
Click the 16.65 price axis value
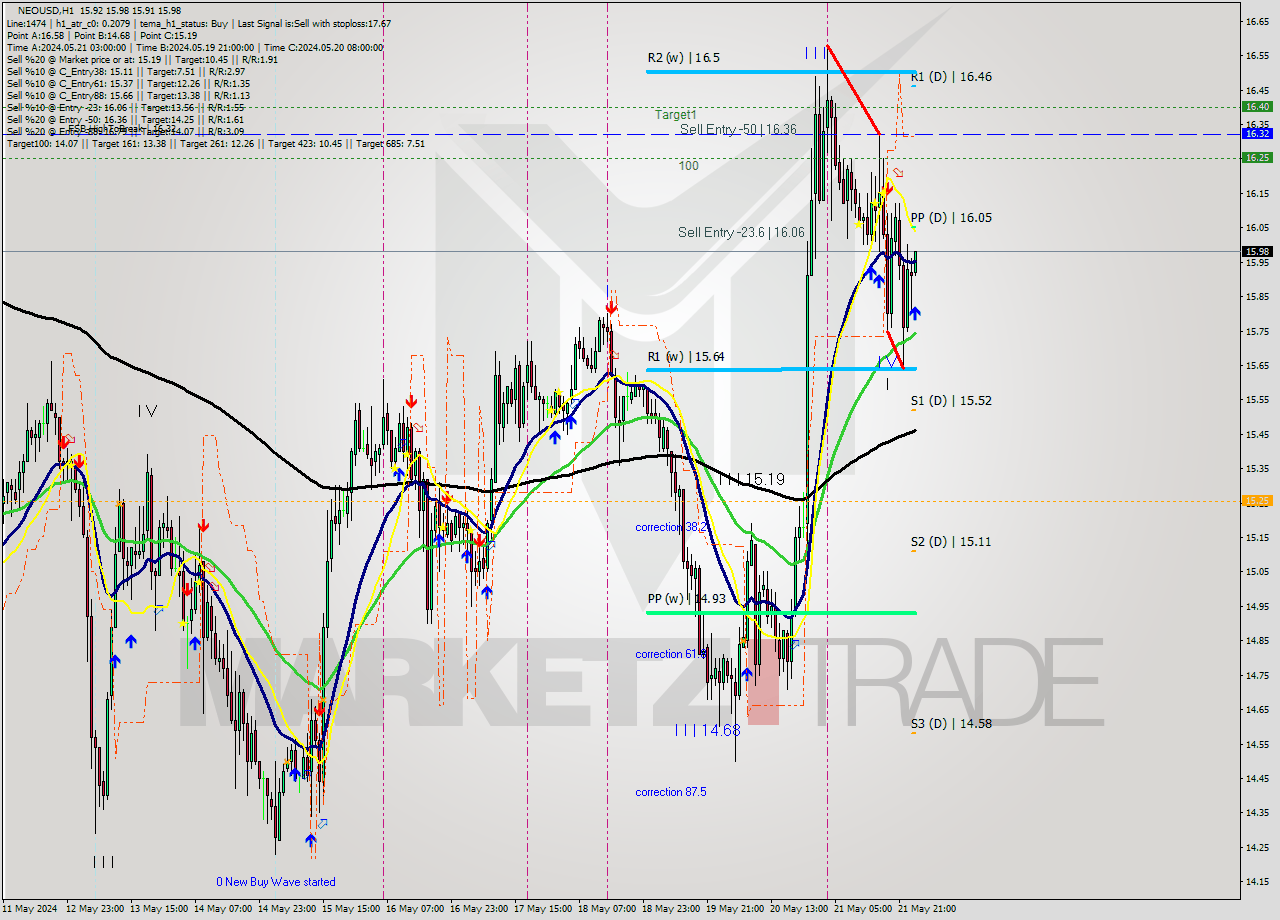click(x=1257, y=20)
